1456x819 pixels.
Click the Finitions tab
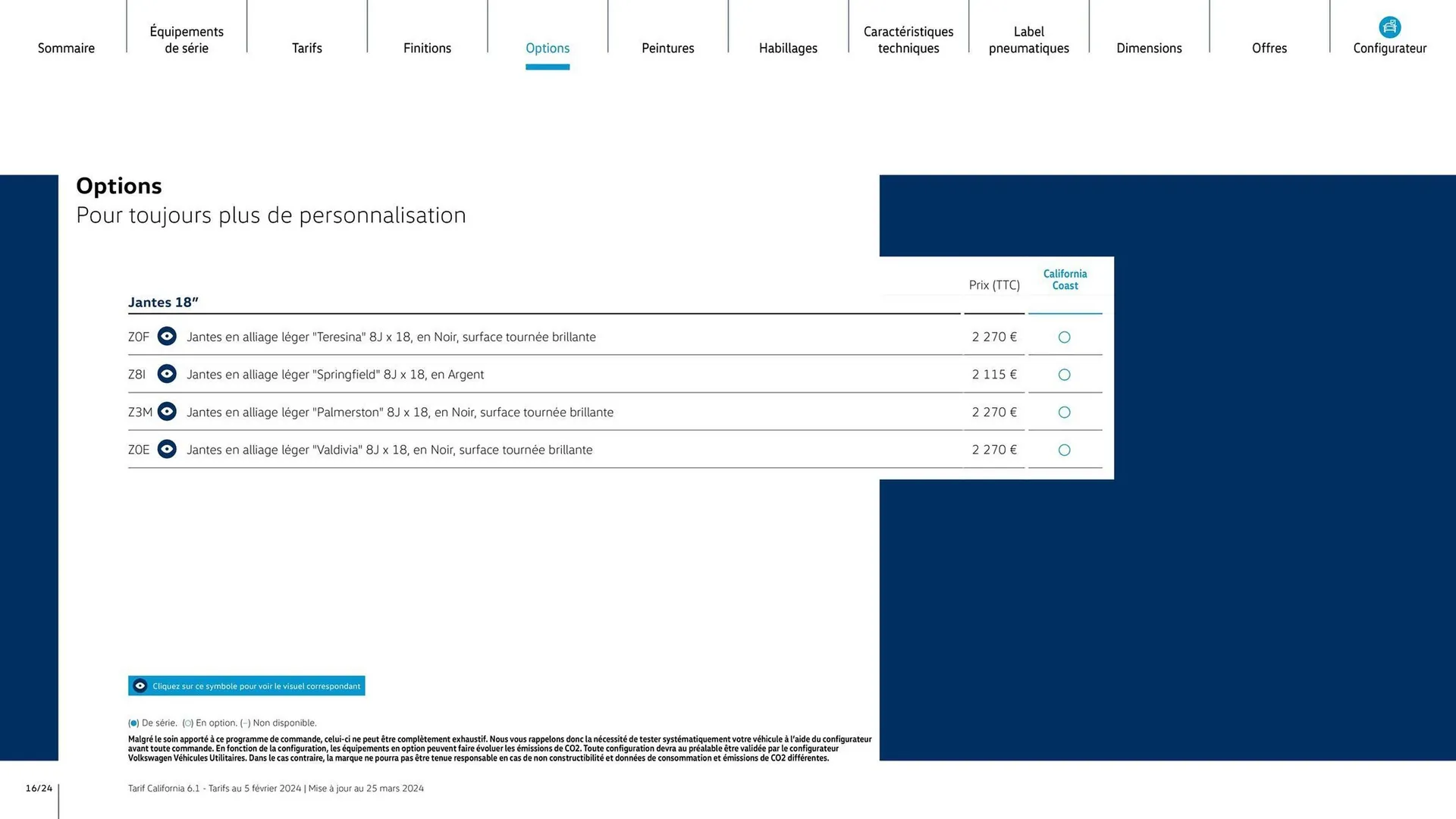427,48
